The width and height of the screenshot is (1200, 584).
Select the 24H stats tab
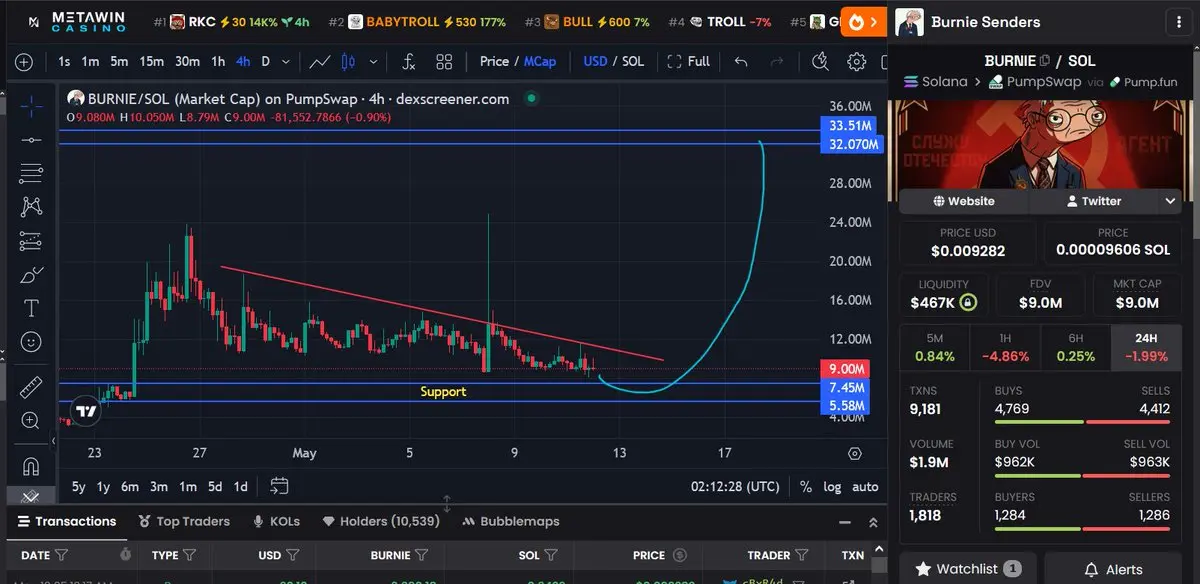[1147, 347]
